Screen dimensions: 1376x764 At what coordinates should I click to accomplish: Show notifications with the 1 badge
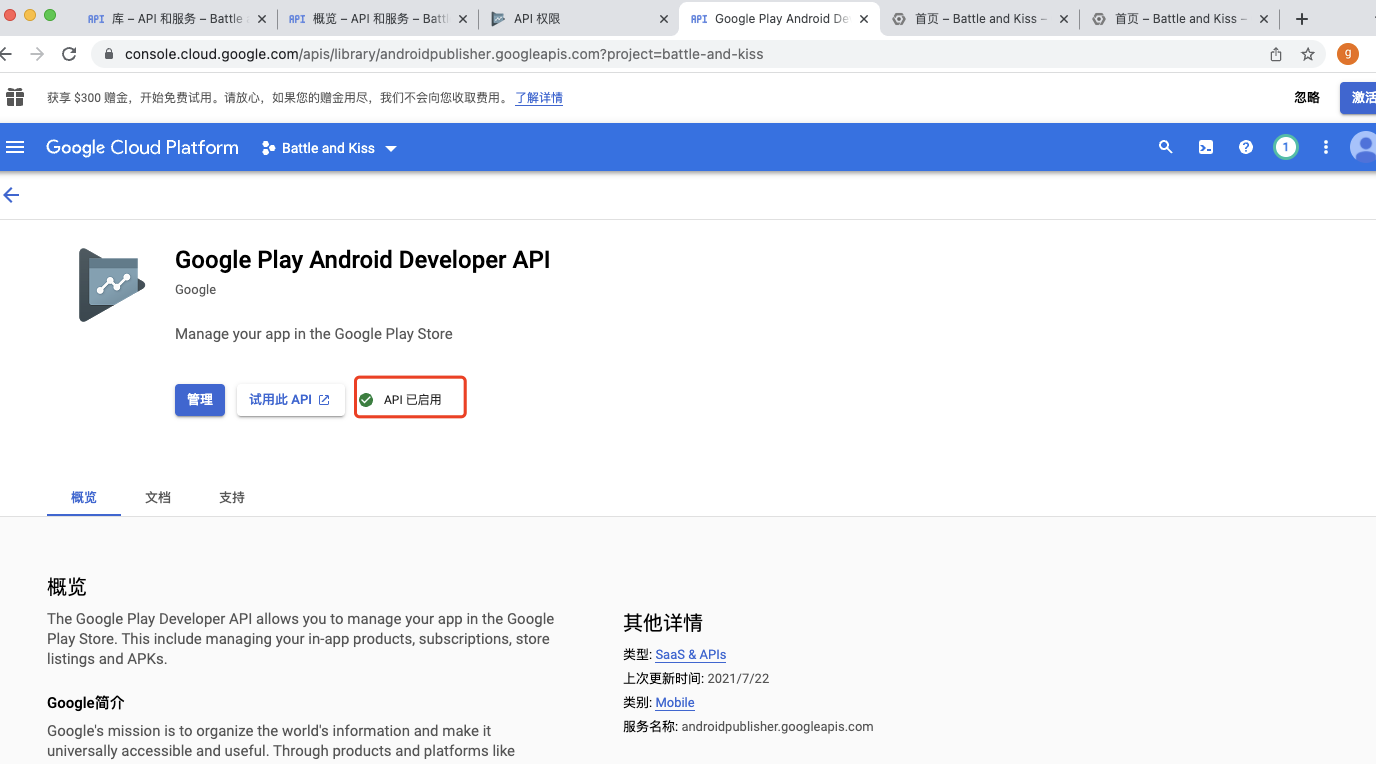(1286, 147)
